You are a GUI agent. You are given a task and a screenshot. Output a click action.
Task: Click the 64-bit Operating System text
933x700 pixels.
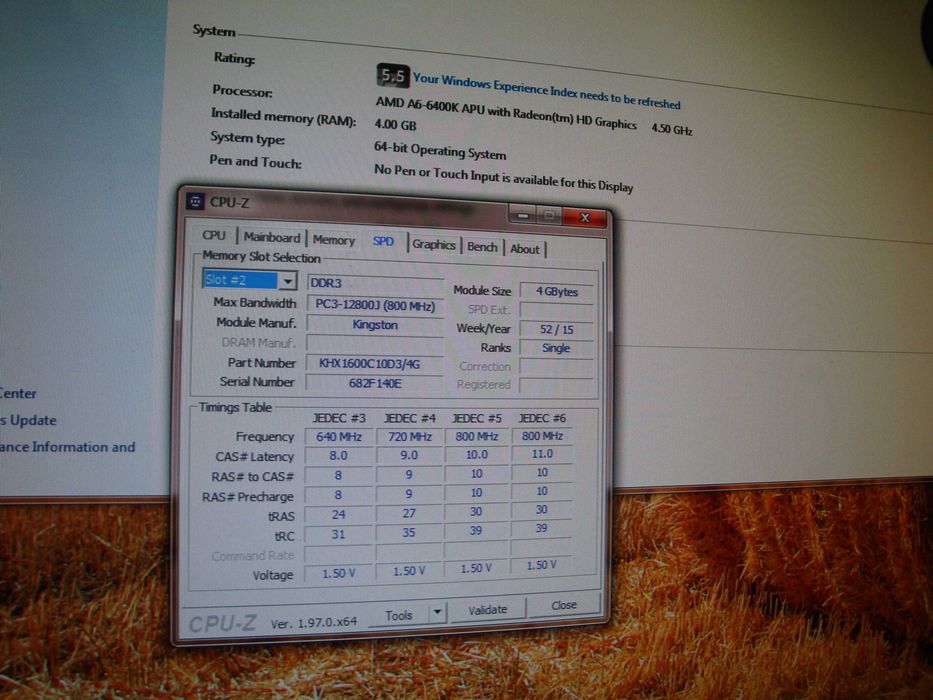pyautogui.click(x=440, y=151)
